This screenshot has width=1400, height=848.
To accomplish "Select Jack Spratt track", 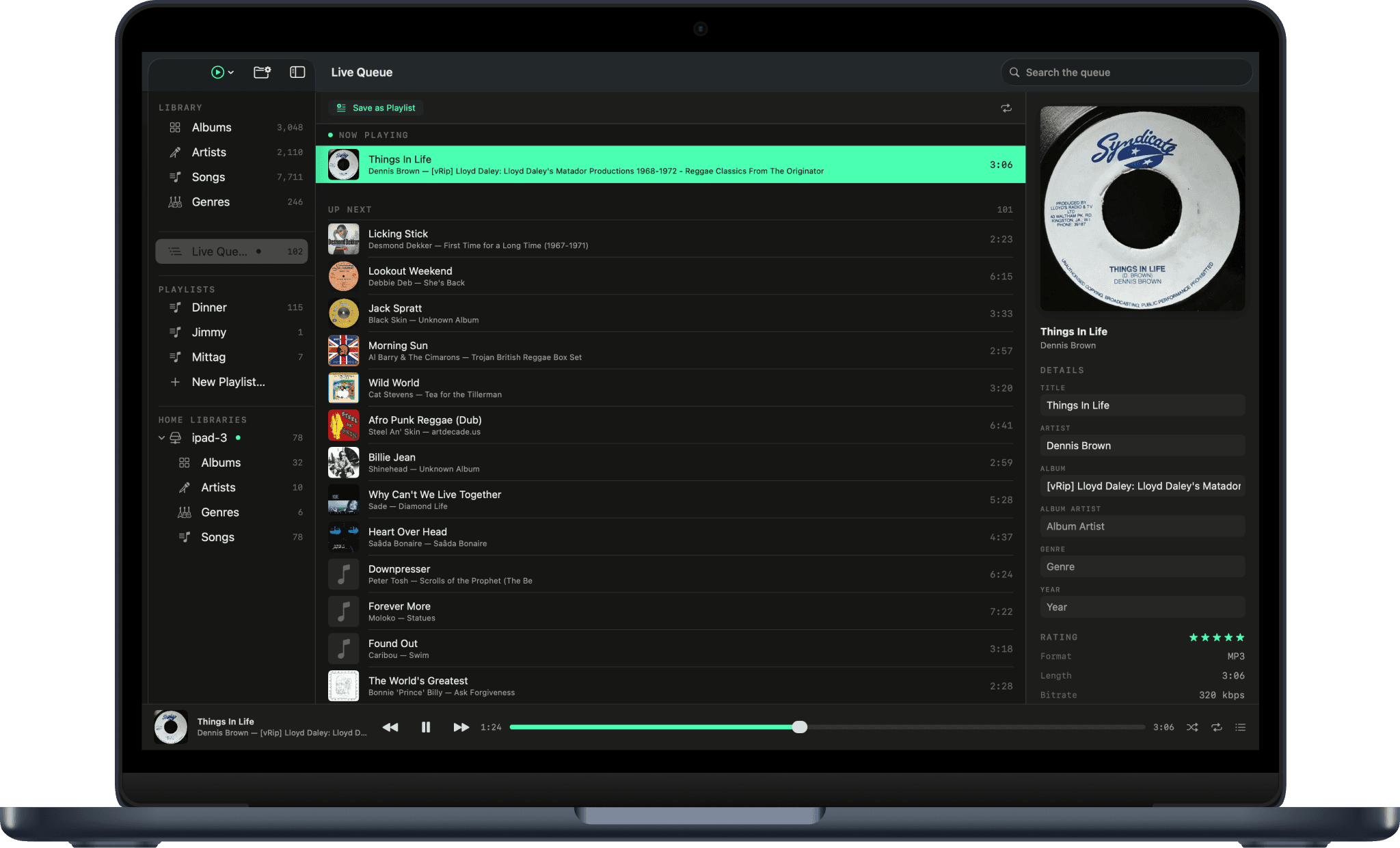I will 671,314.
